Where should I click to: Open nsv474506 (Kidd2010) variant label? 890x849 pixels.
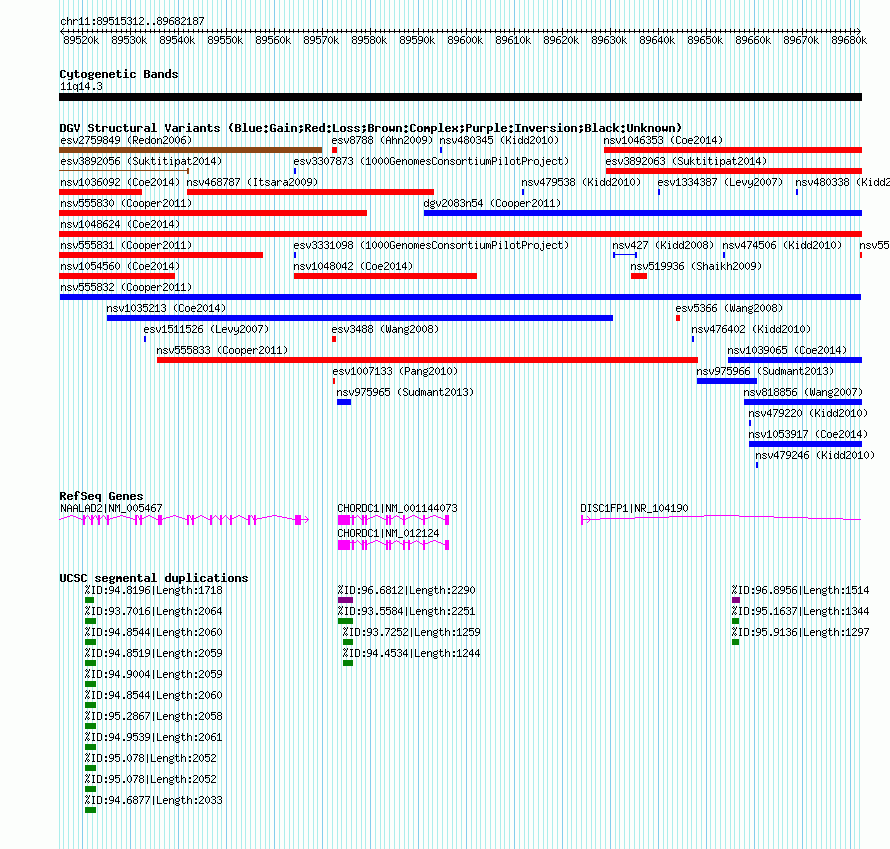pos(782,245)
